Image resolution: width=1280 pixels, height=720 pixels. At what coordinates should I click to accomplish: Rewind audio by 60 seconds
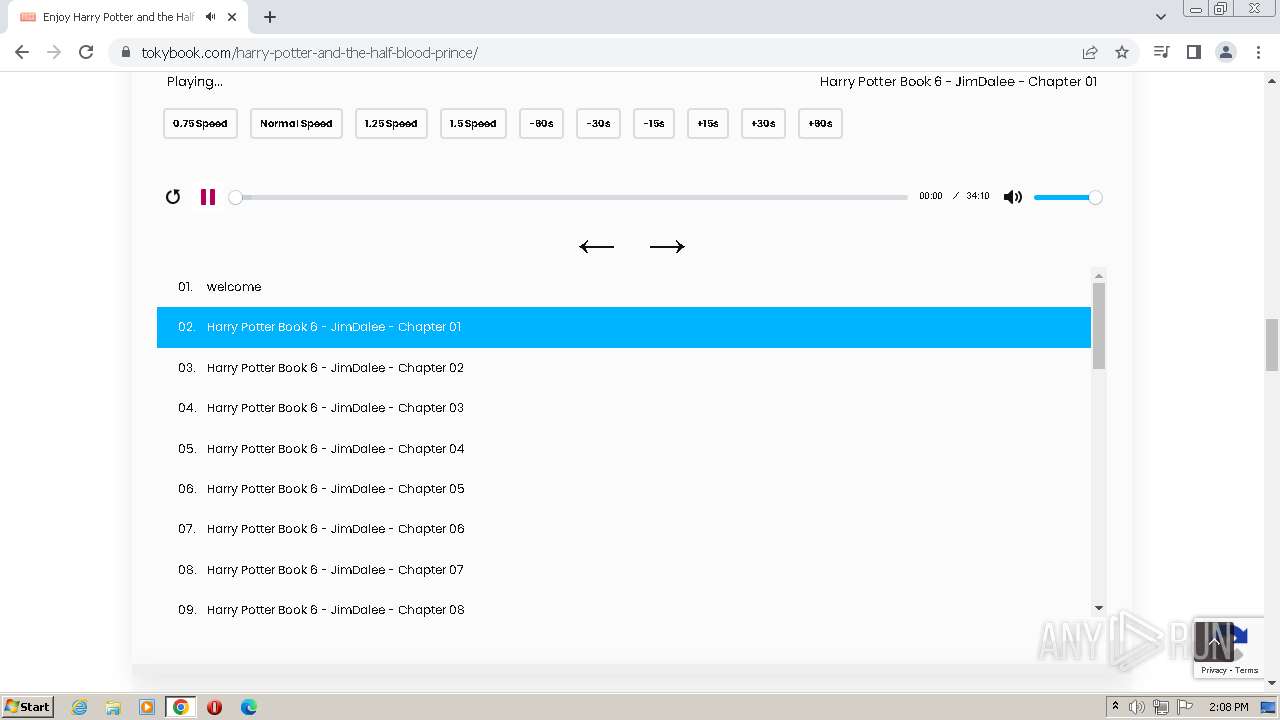point(541,124)
